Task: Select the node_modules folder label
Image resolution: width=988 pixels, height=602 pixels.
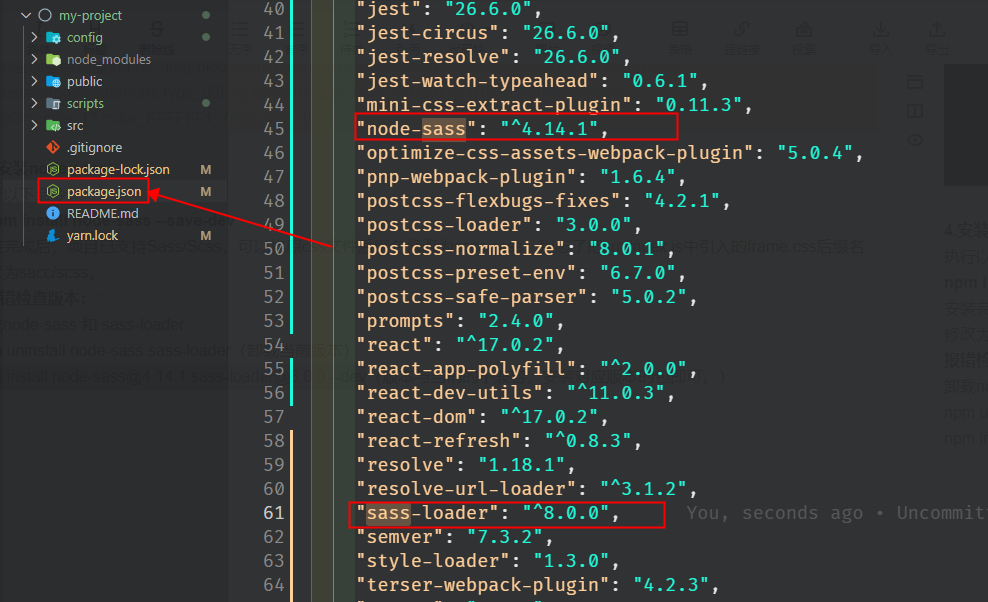Action: [x=109, y=59]
